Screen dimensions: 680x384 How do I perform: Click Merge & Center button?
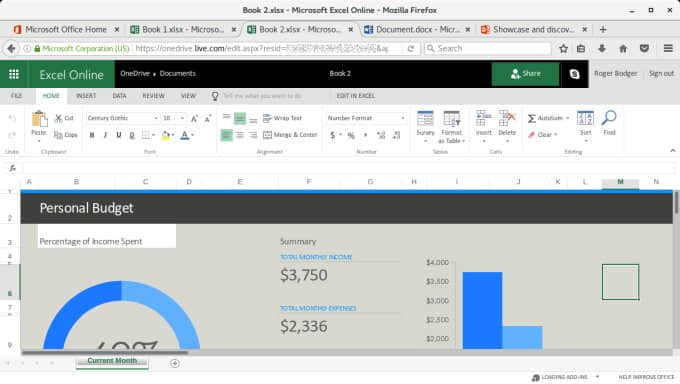tap(291, 135)
